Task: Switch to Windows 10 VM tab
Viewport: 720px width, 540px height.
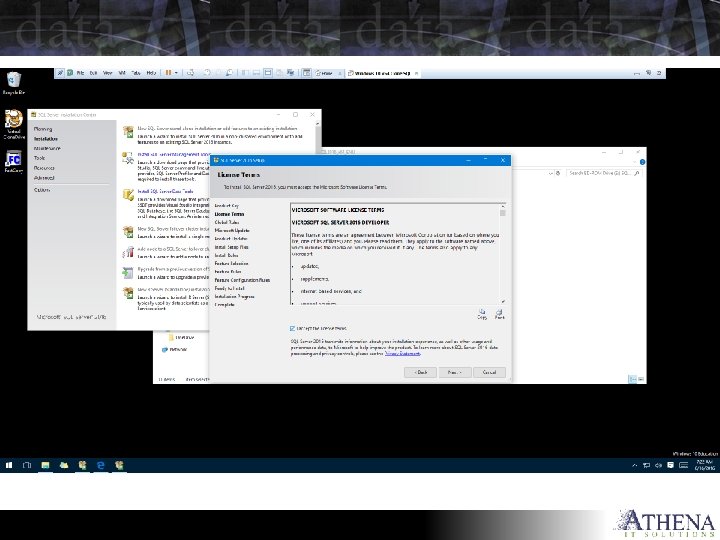Action: click(382, 73)
